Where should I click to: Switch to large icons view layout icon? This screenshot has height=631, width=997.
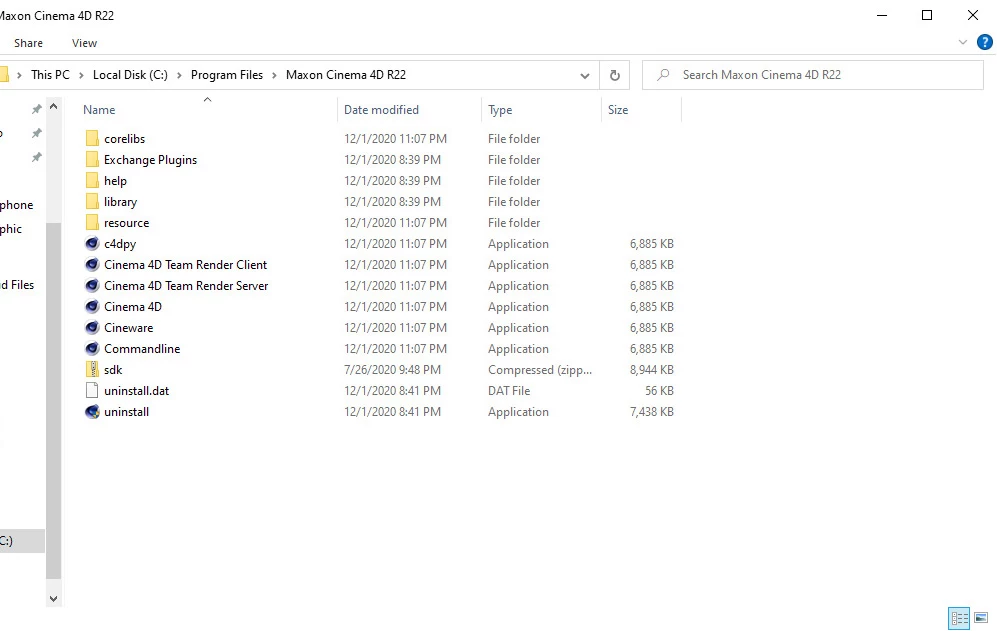tap(981, 618)
